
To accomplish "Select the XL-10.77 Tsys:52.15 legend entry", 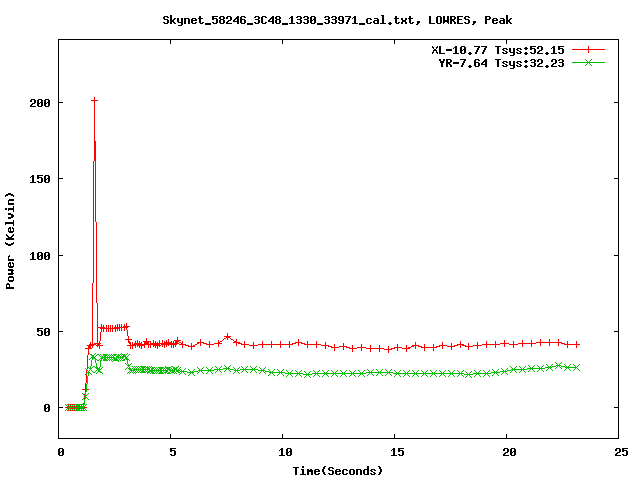I will coord(498,50).
